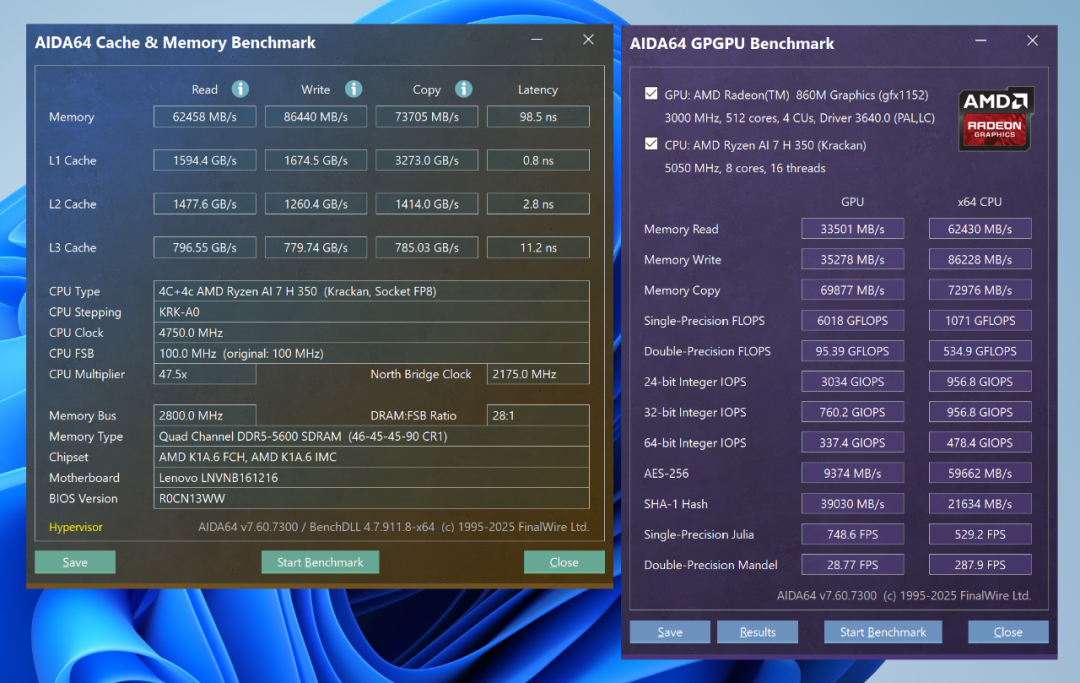Viewport: 1080px width, 683px height.
Task: Click Memory Copy value 73705 MB/s
Action: [x=426, y=117]
